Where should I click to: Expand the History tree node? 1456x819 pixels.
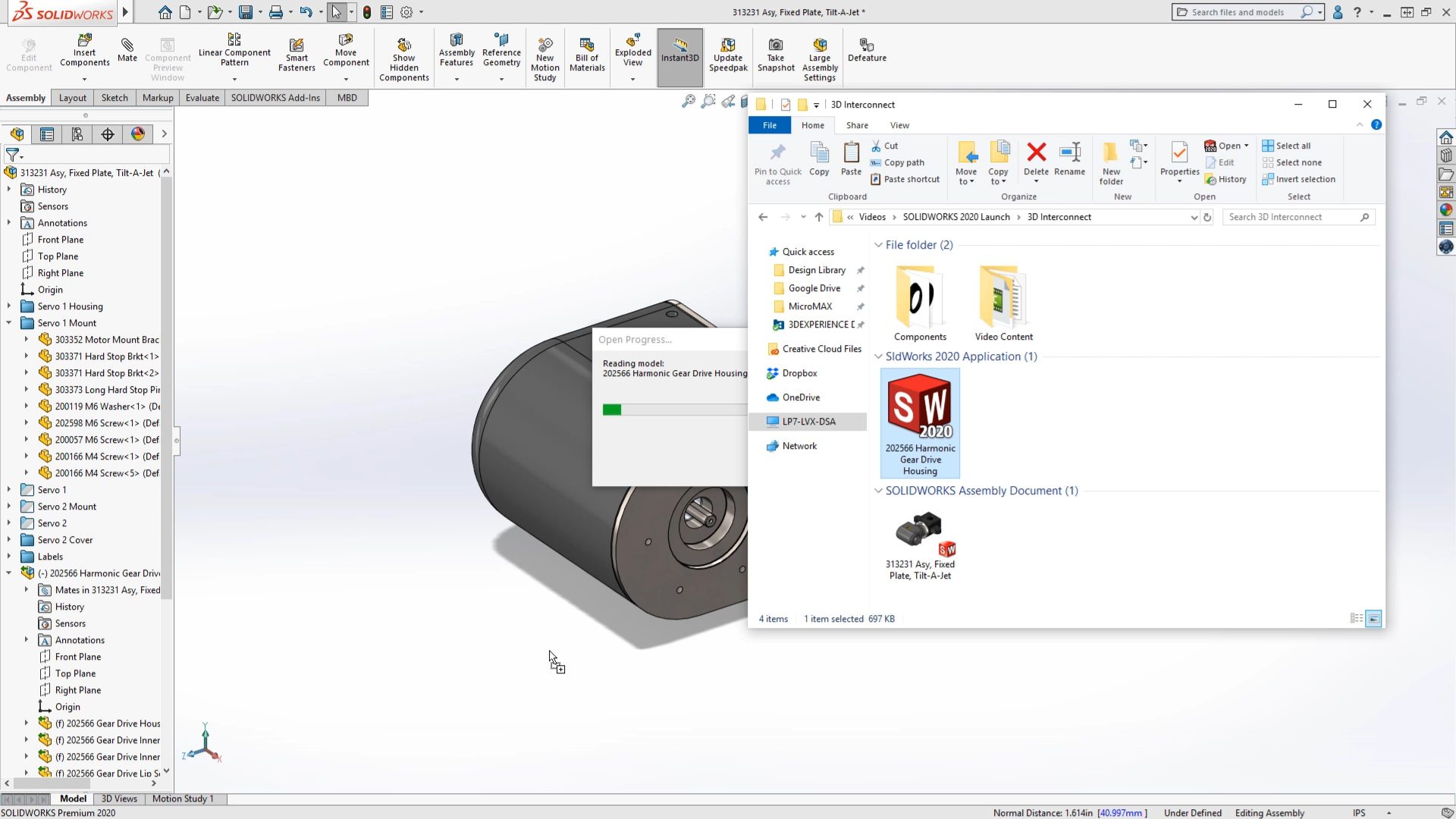point(9,190)
